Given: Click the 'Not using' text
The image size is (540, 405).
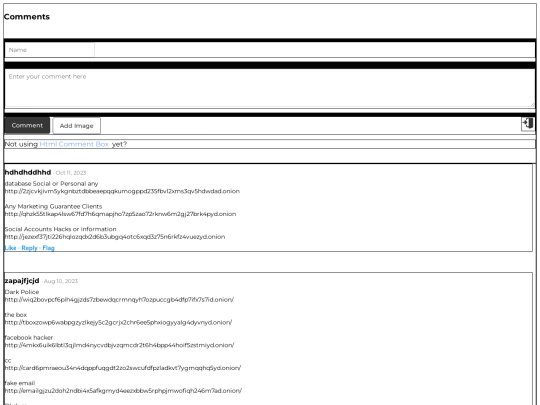Looking at the screenshot, I should pos(21,144).
